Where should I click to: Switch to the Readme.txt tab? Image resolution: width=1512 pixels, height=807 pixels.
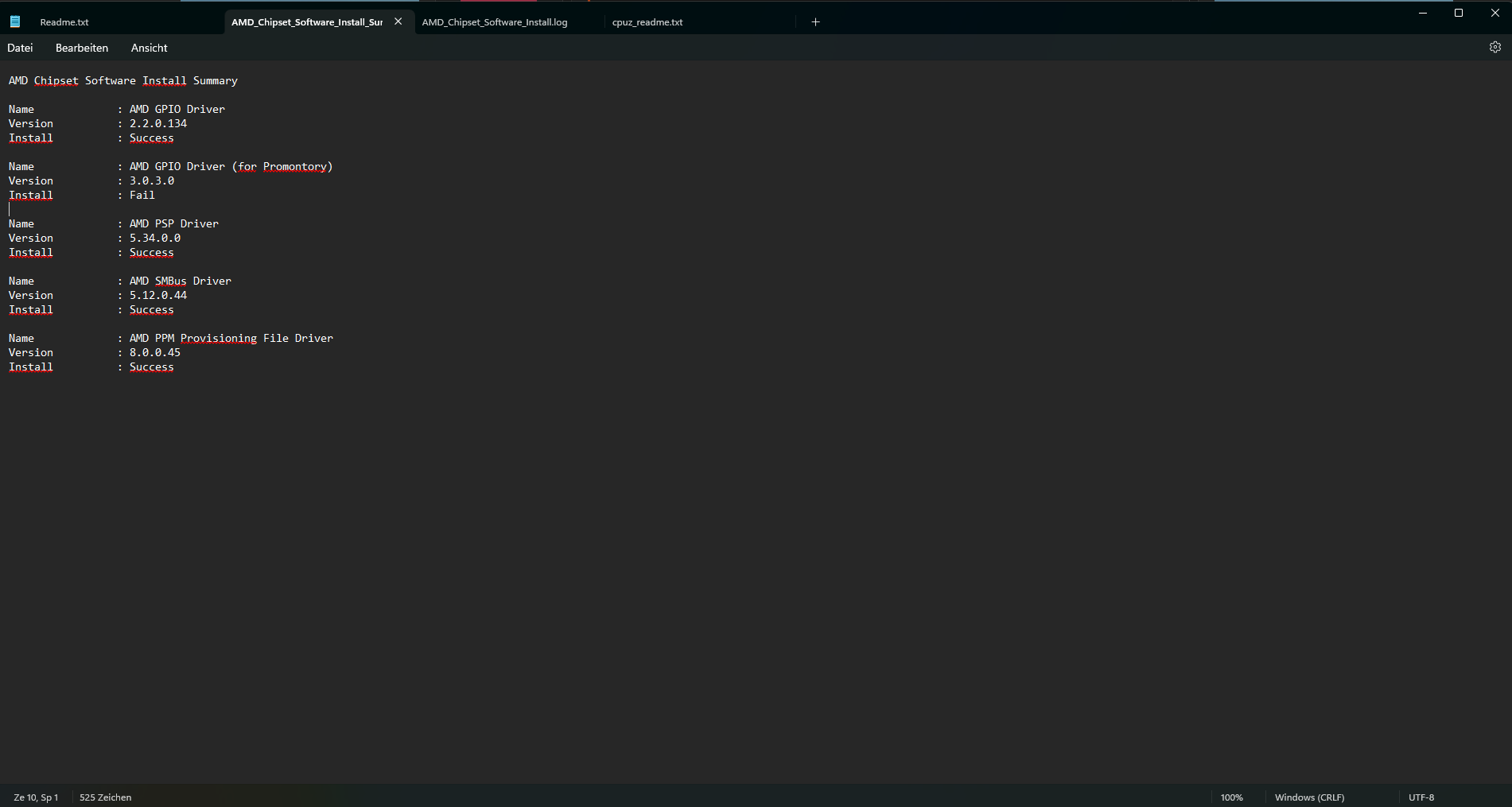pyautogui.click(x=64, y=22)
